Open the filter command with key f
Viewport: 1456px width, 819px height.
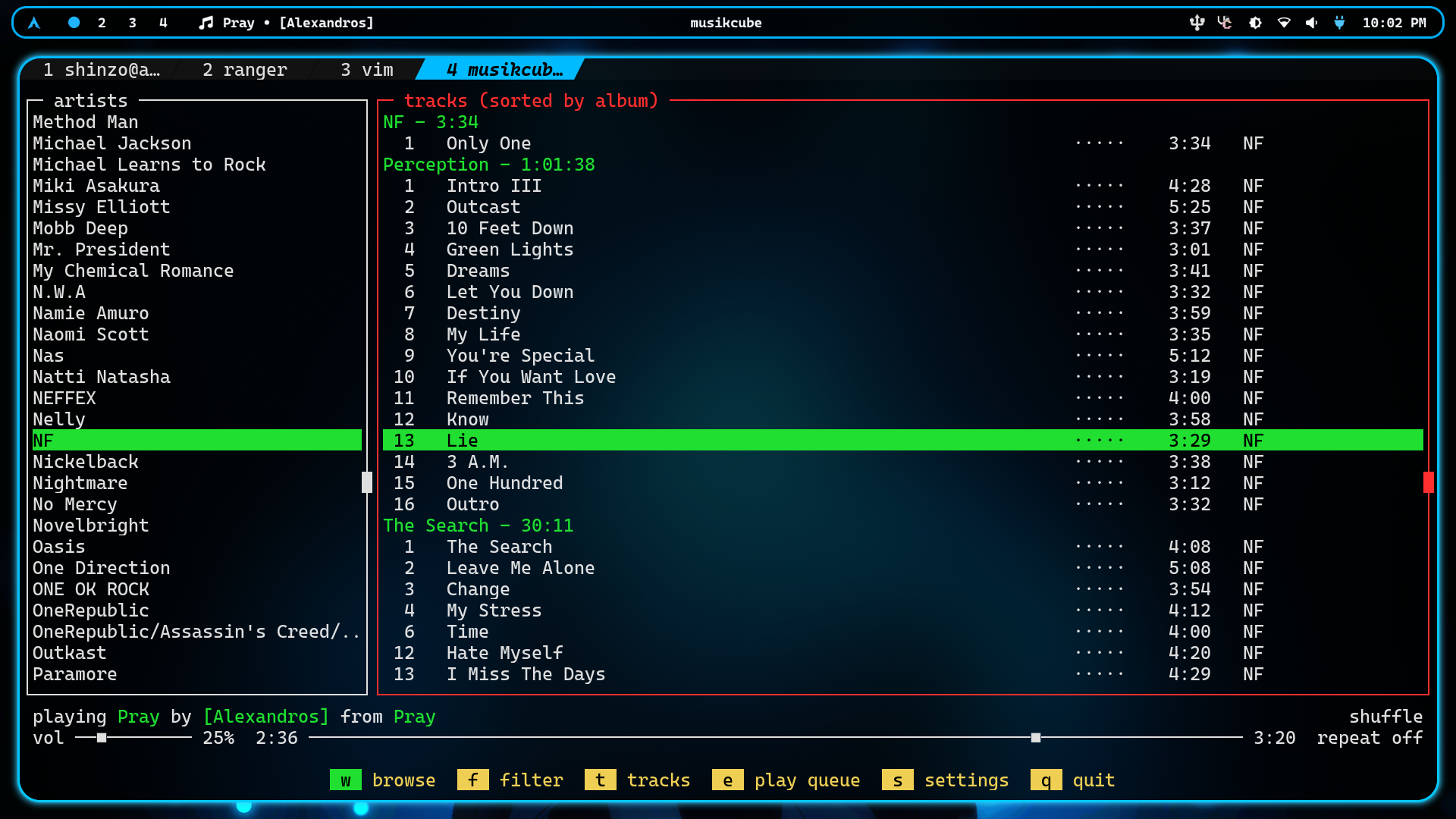coord(472,780)
